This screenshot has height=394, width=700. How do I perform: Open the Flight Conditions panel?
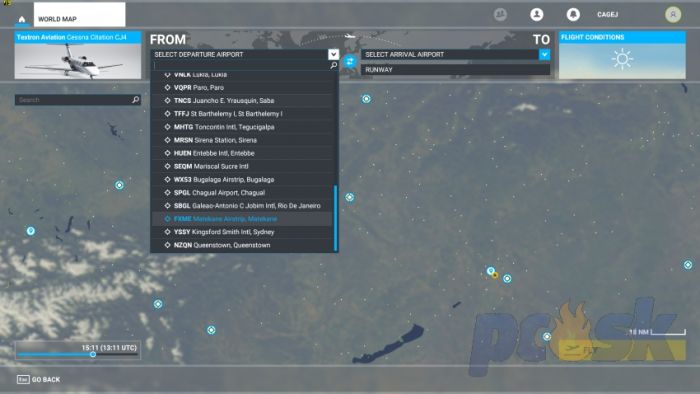[622, 55]
